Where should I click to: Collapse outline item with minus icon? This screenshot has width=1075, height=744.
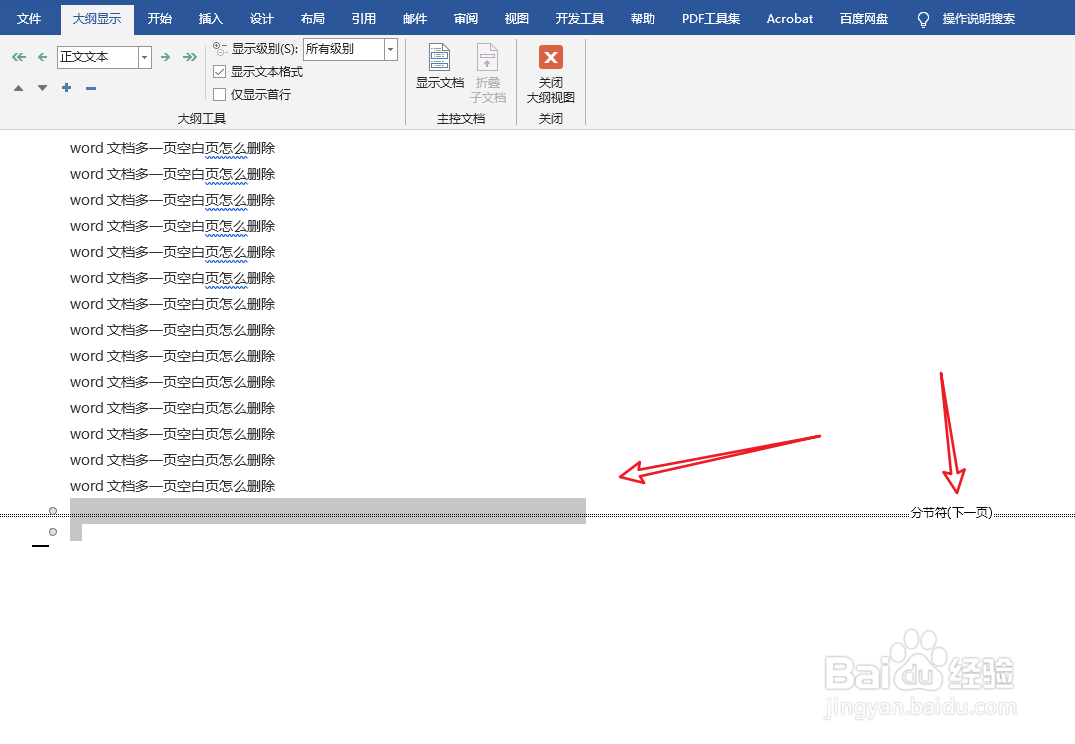tap(90, 88)
